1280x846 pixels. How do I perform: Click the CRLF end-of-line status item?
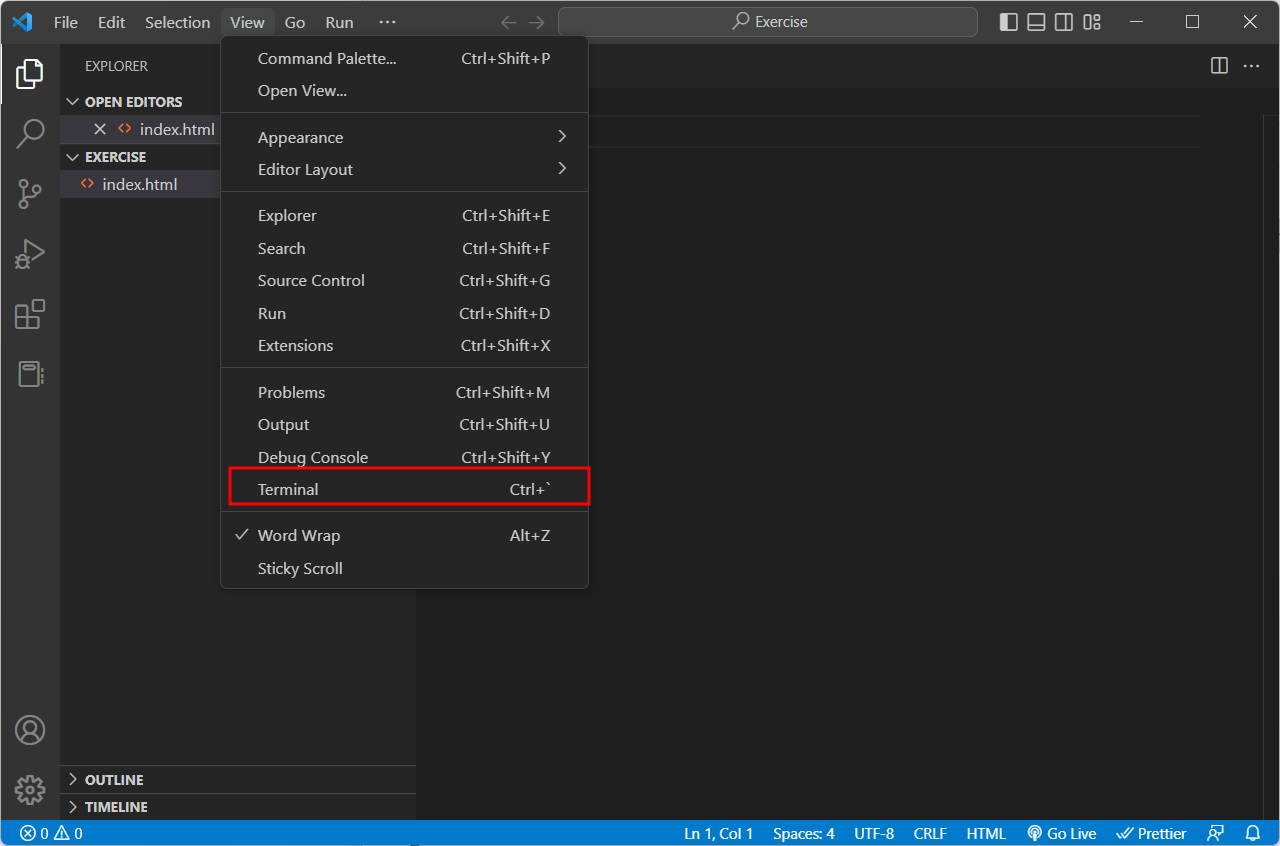930,833
